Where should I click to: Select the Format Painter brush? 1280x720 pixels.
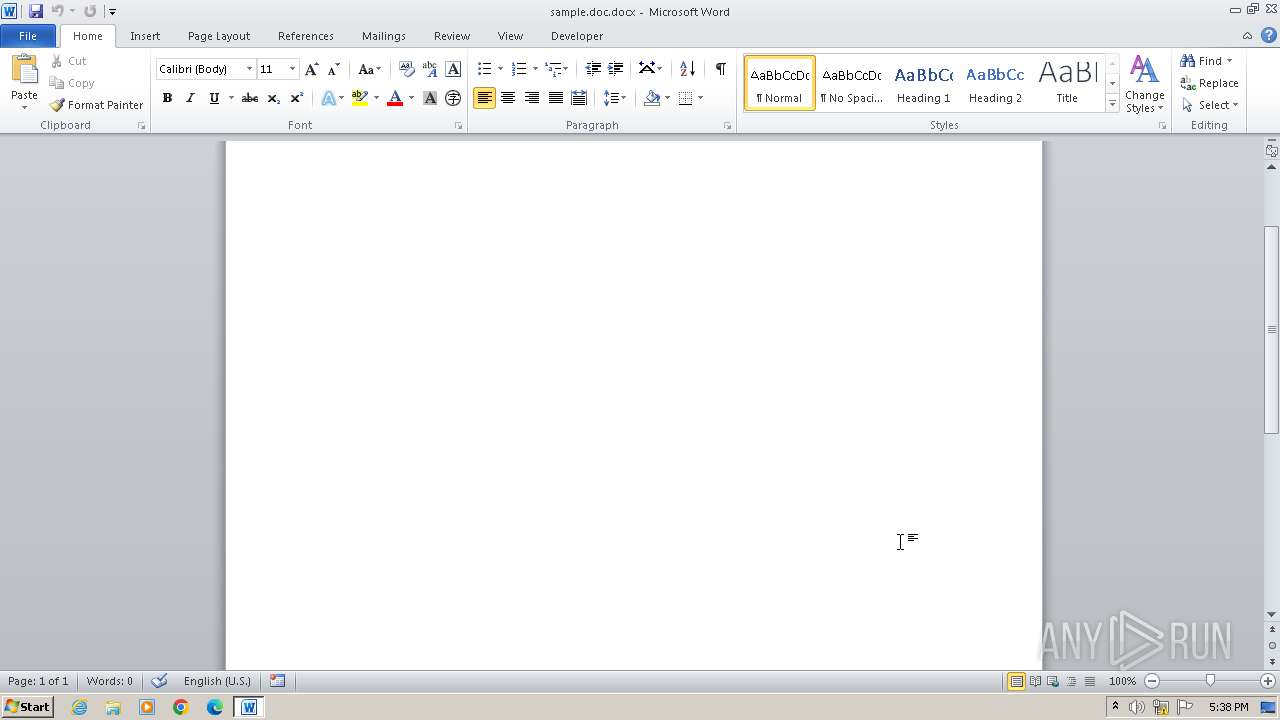tap(57, 105)
